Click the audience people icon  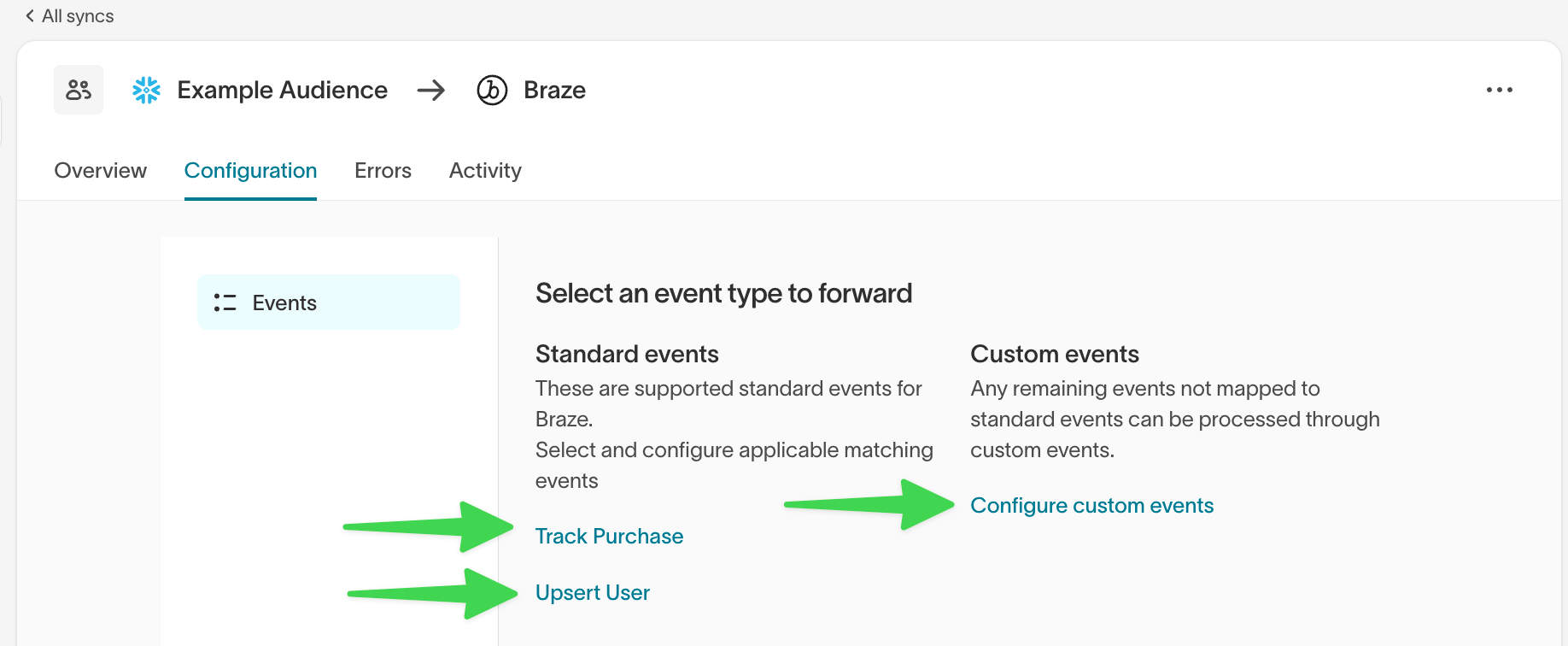[x=79, y=90]
